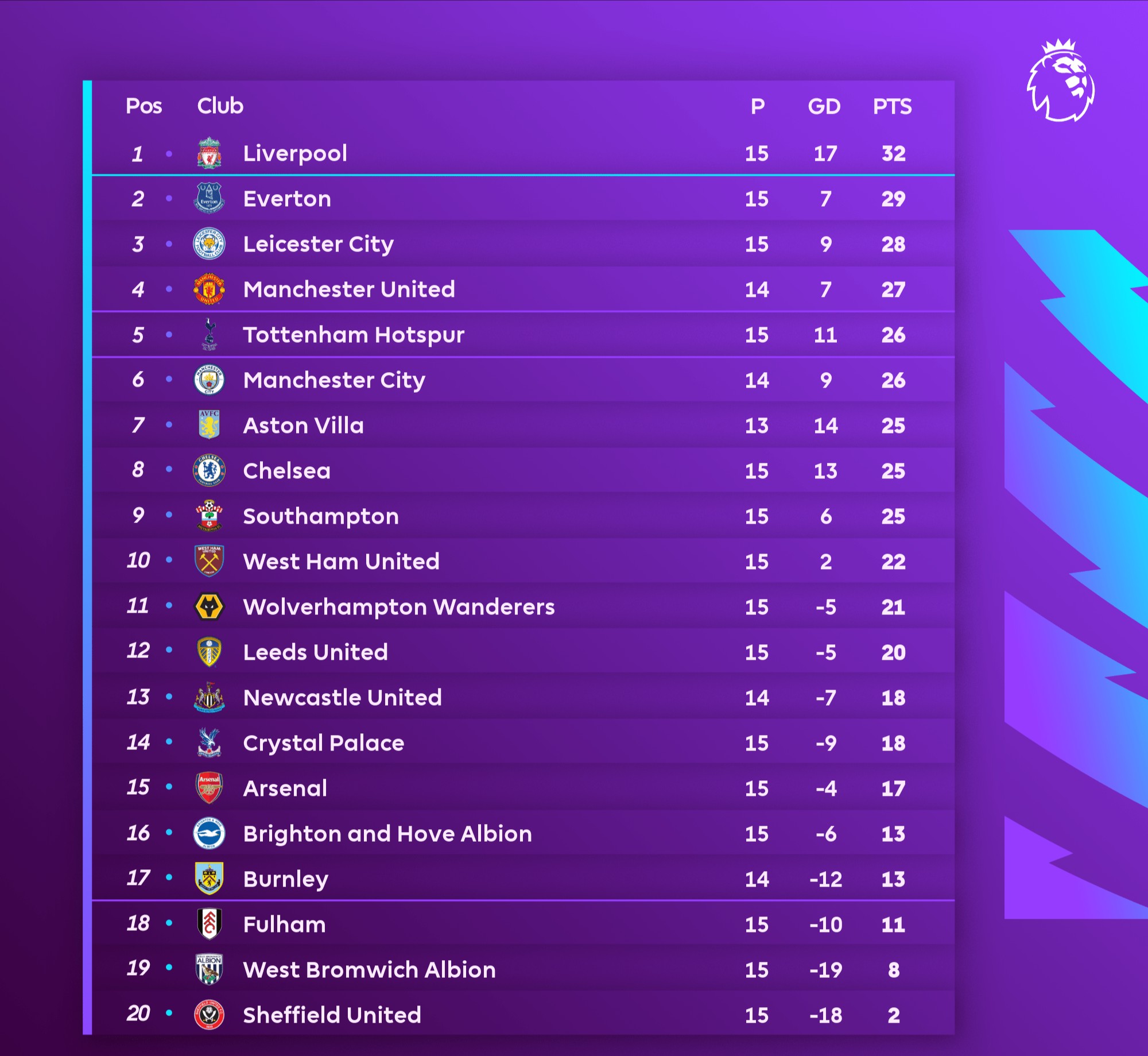Click the Wolverhampton Wanderers wolf badge
The image size is (1148, 1056).
(209, 606)
